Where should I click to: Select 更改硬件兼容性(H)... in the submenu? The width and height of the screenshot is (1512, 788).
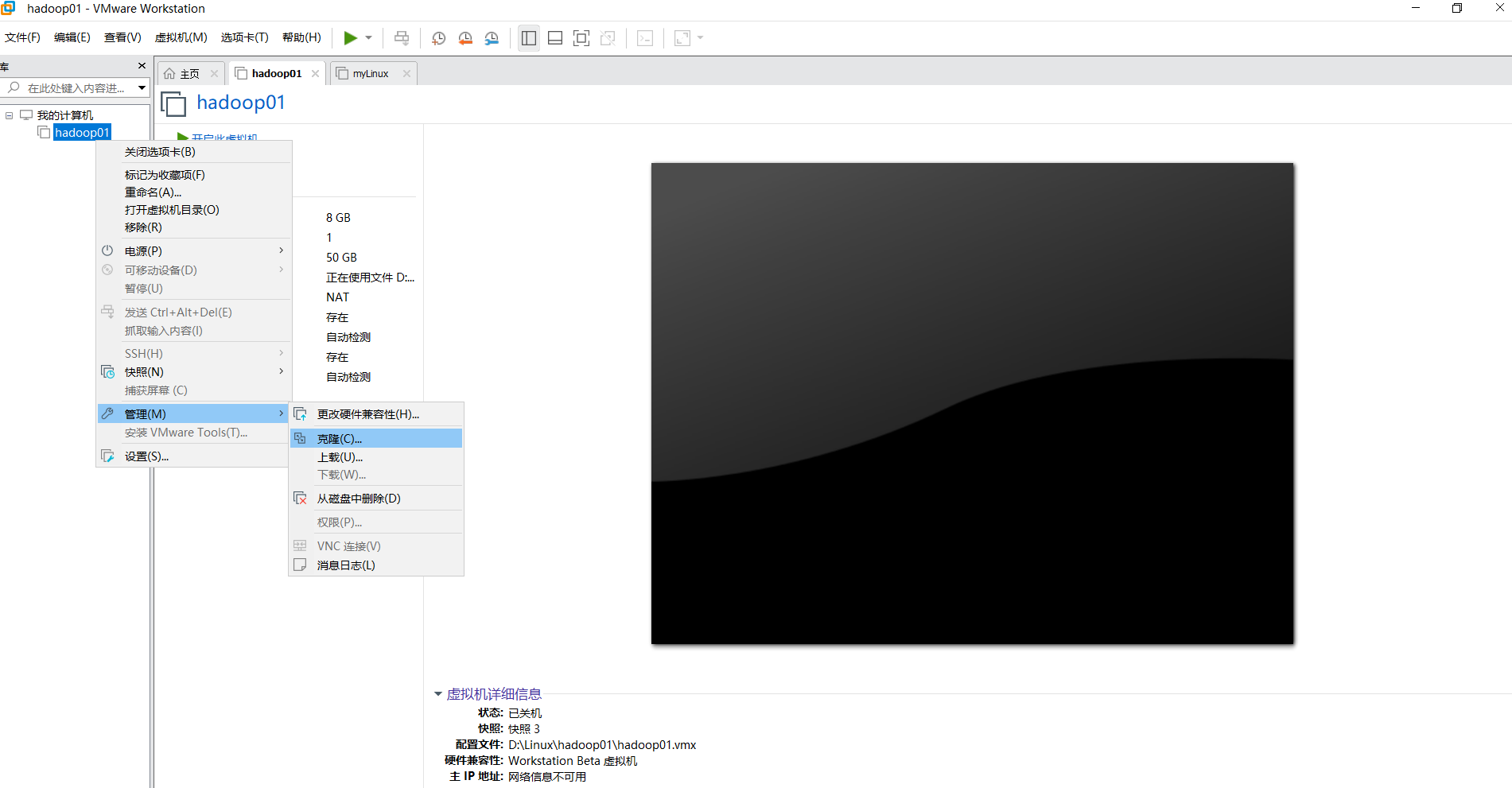[376, 414]
